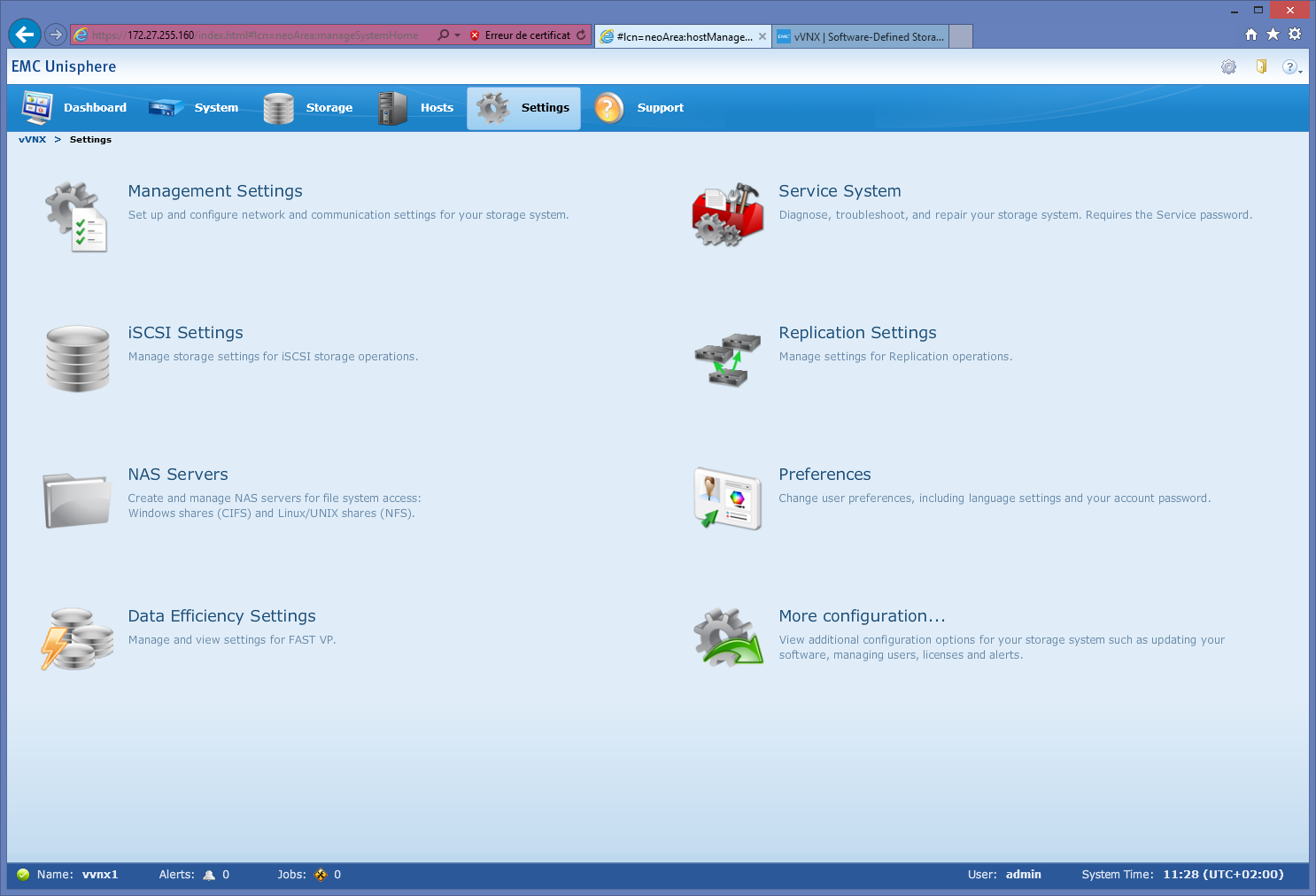The width and height of the screenshot is (1316, 896).
Task: Click the iSCSI Settings database icon
Action: pos(77,359)
